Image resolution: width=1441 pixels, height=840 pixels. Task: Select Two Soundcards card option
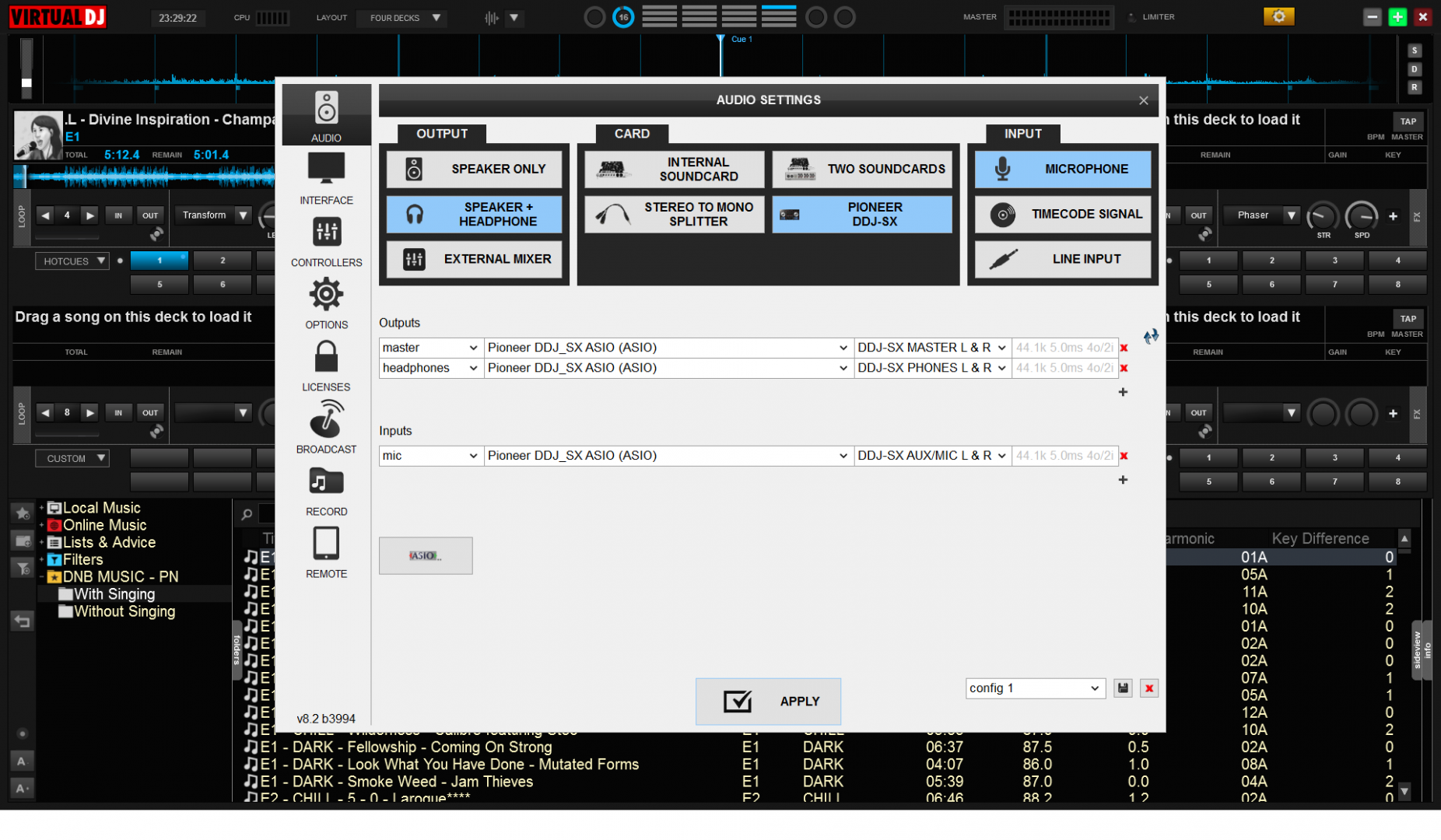tap(862, 169)
